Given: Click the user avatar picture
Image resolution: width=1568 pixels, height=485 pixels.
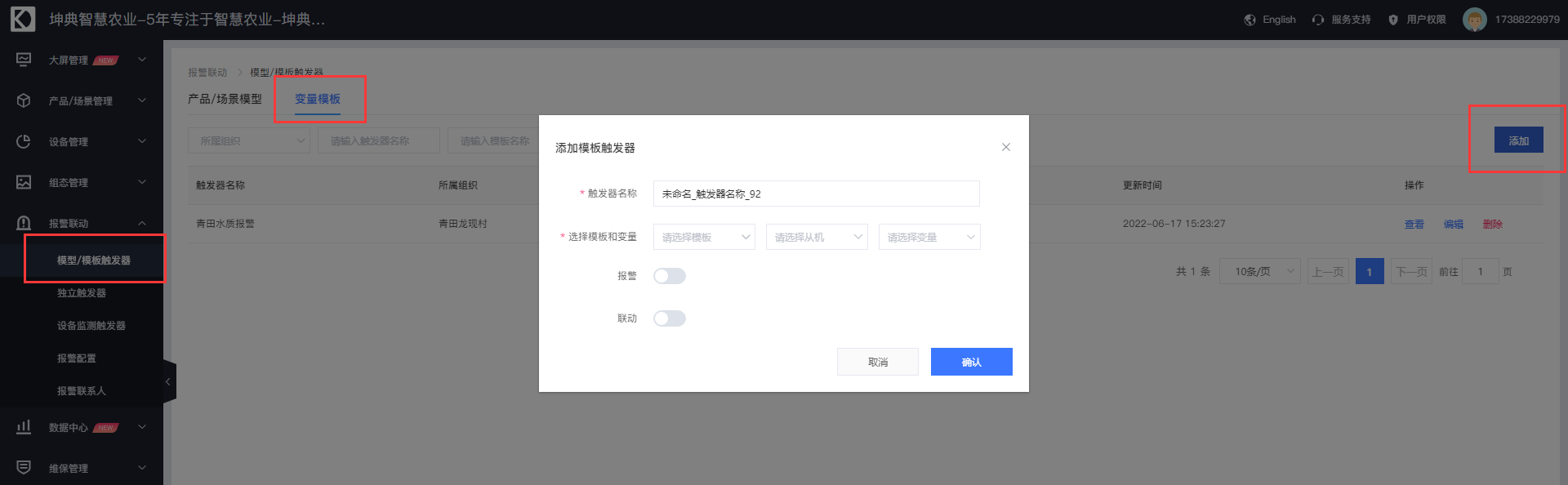Looking at the screenshot, I should tap(1474, 20).
